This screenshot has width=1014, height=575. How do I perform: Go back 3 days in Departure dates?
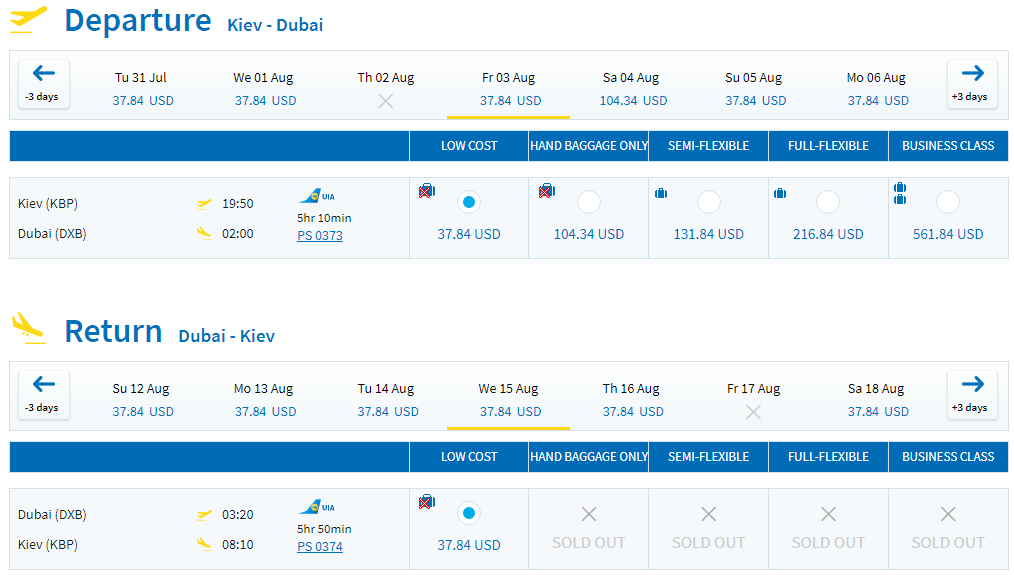(x=43, y=84)
